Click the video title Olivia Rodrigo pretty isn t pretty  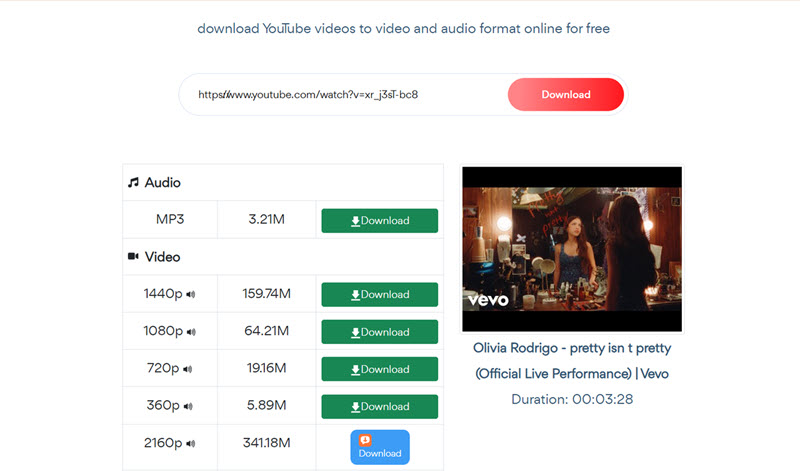click(x=572, y=361)
